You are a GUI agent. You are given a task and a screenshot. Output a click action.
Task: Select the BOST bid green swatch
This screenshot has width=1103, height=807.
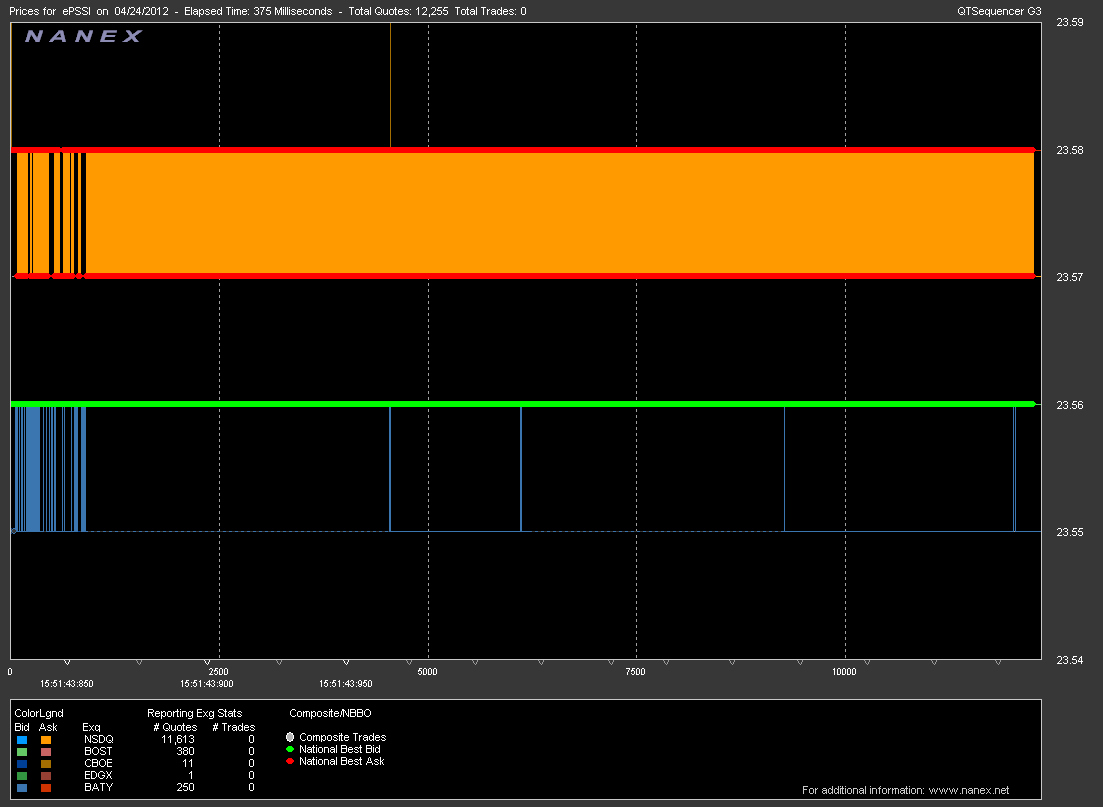click(x=22, y=751)
